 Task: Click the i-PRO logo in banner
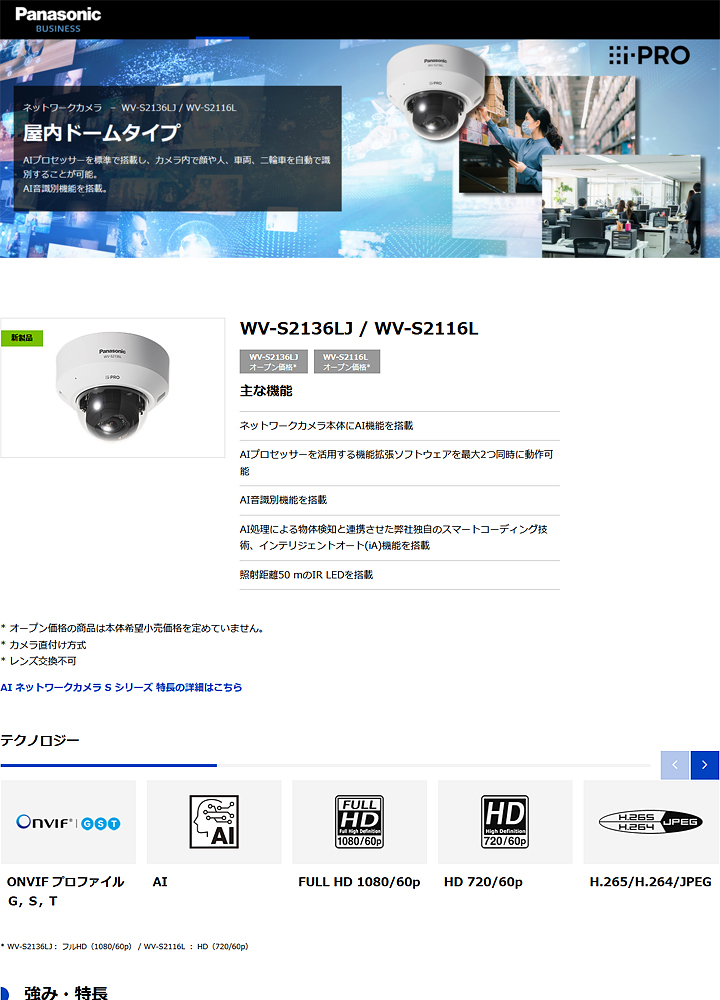(649, 55)
